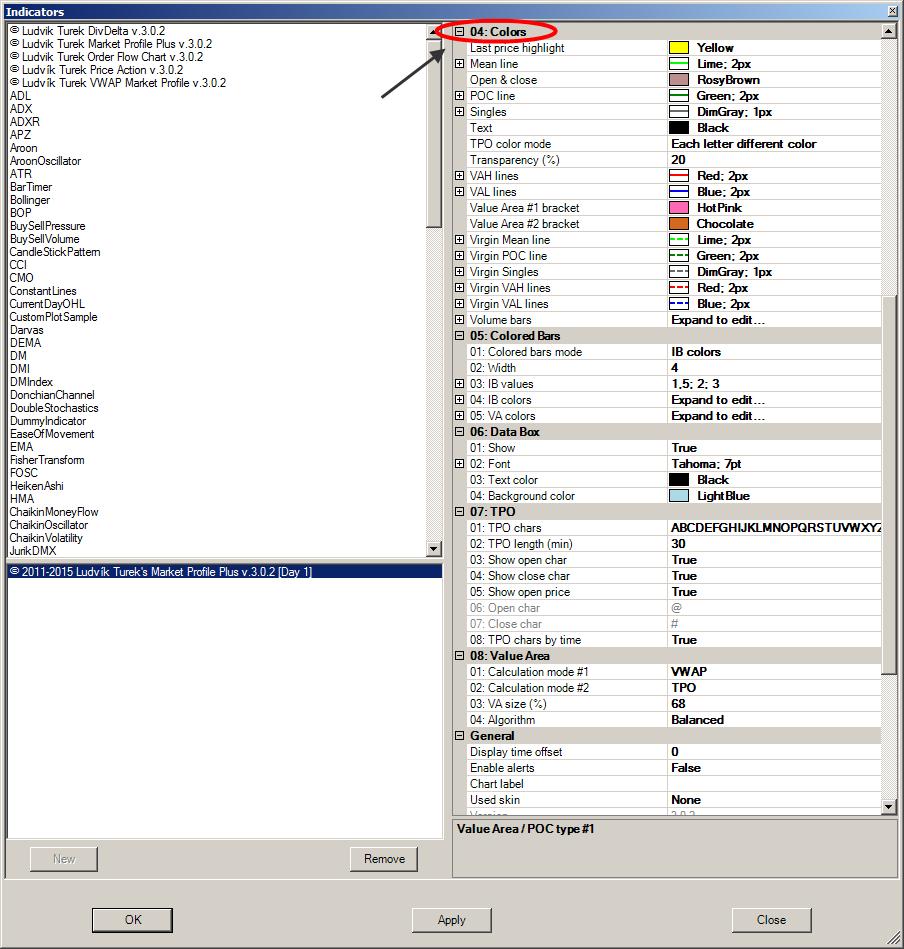Click the 01: Show value True
The image size is (904, 949).
[774, 448]
